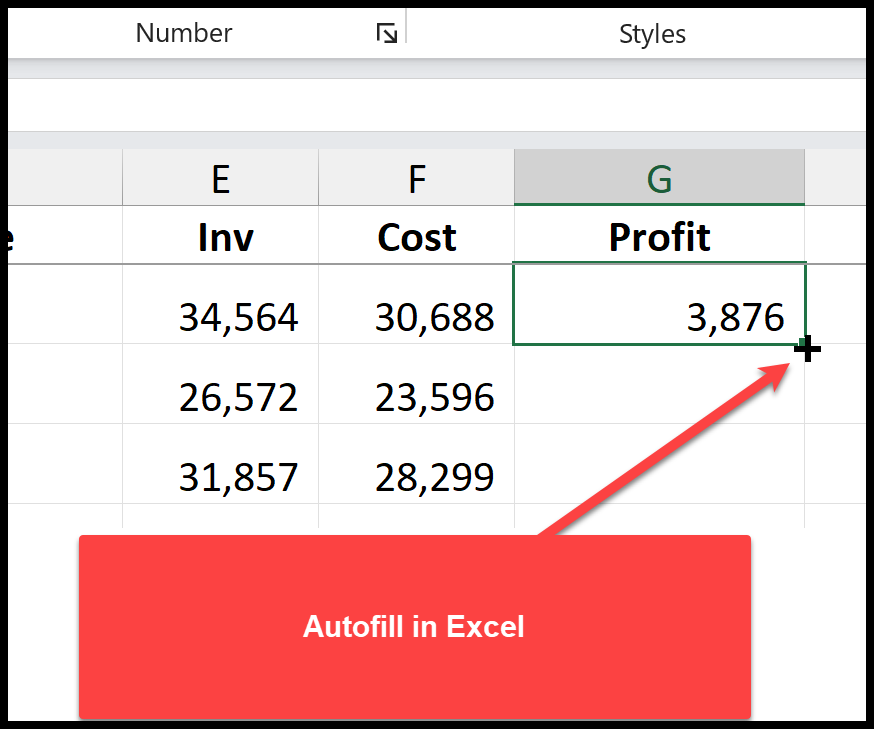Click the Profit header cell
Screen dimensions: 874x729
tap(658, 237)
